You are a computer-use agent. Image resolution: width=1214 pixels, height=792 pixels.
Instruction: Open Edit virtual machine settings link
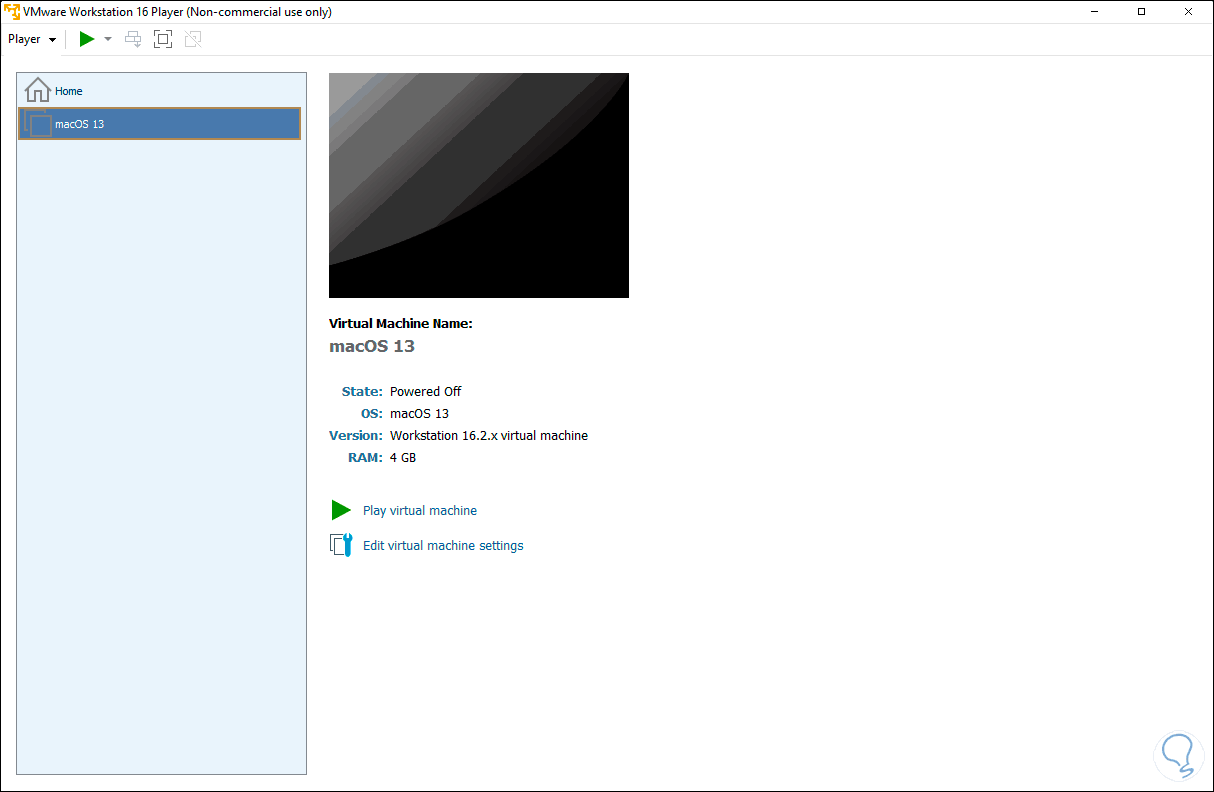point(443,546)
